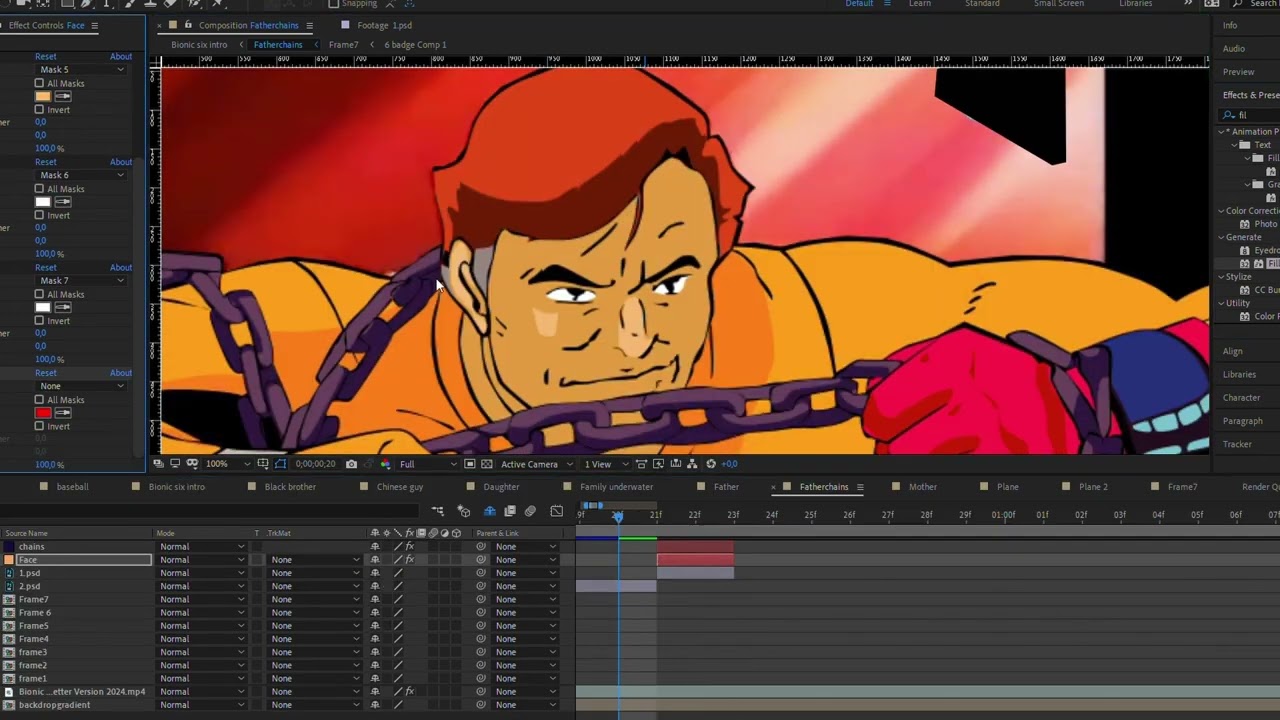Enable the motion blur icon in the timeline

530,511
